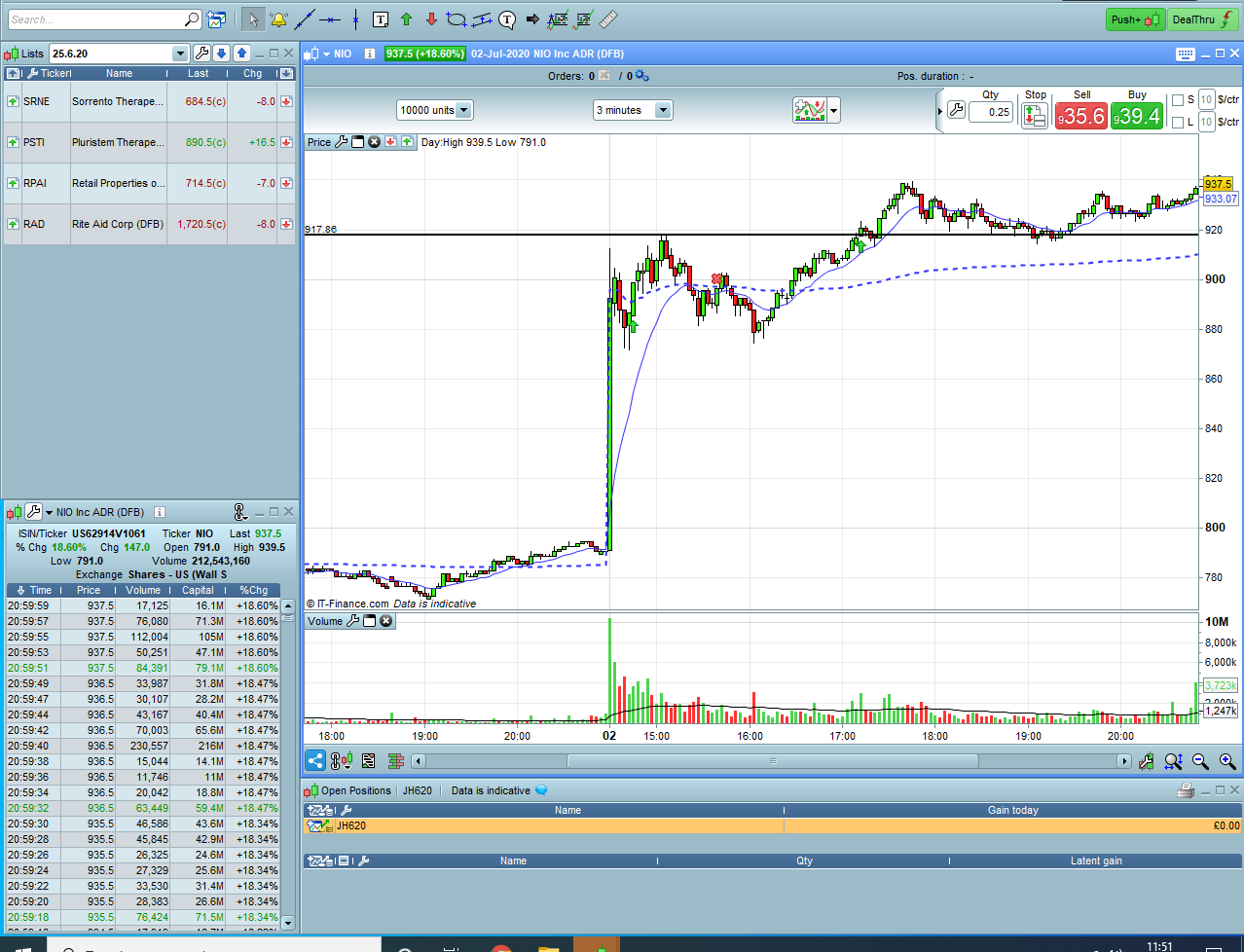The height and width of the screenshot is (952, 1244).
Task: Click the red Sell 935.6 button
Action: click(x=1081, y=116)
